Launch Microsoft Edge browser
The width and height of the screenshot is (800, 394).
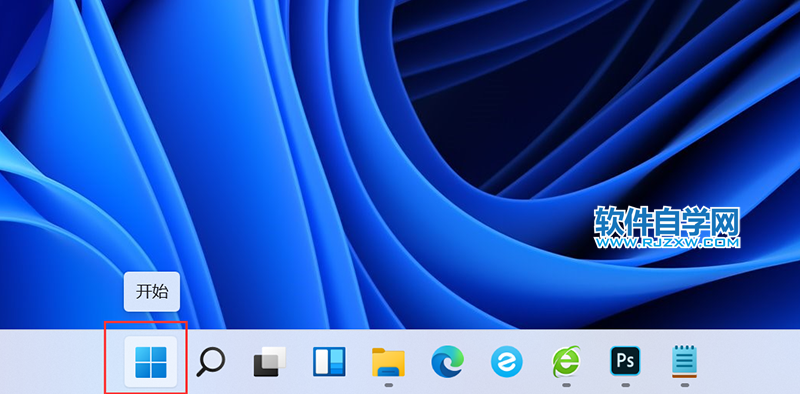(447, 361)
